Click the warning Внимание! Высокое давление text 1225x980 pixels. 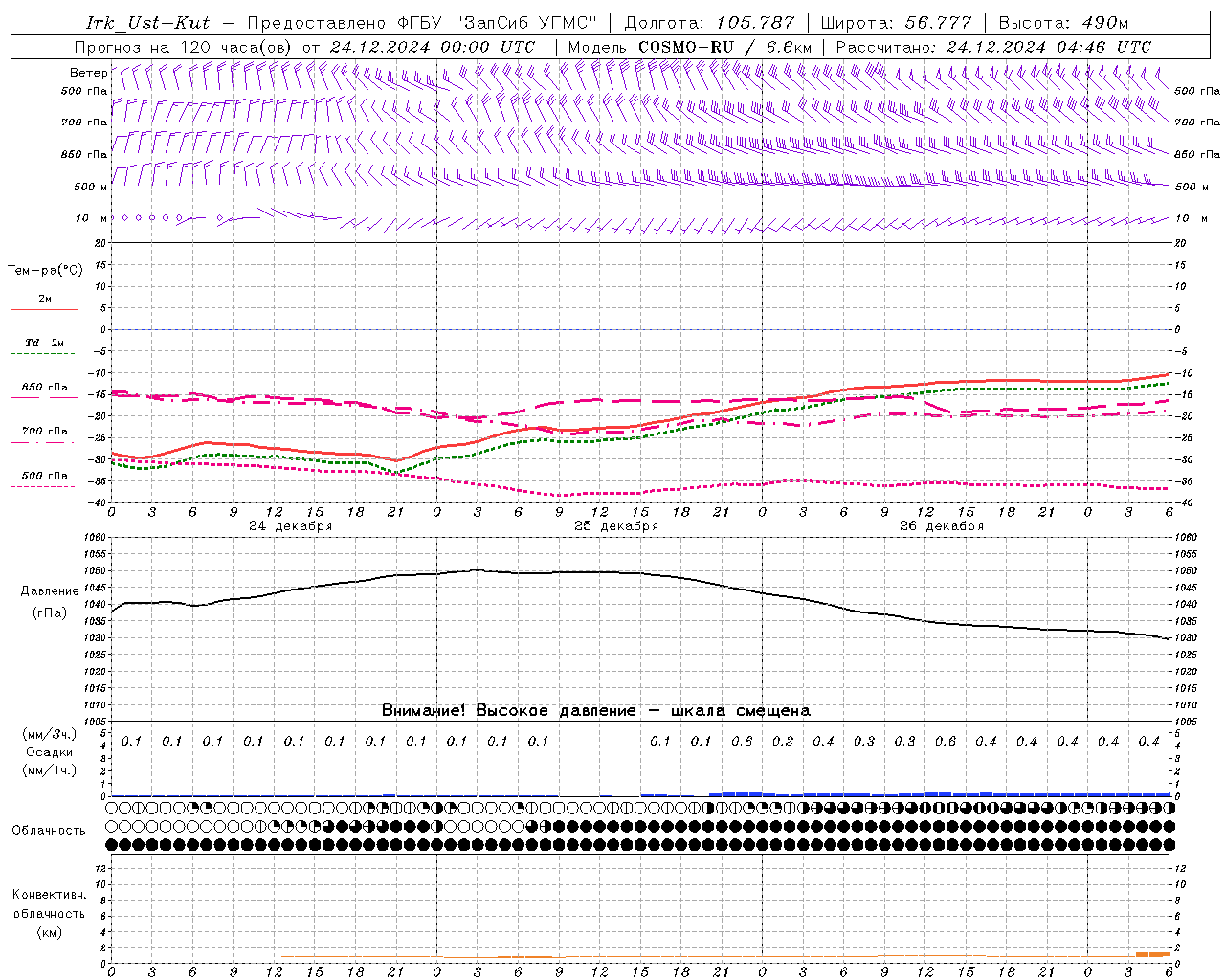coord(508,711)
